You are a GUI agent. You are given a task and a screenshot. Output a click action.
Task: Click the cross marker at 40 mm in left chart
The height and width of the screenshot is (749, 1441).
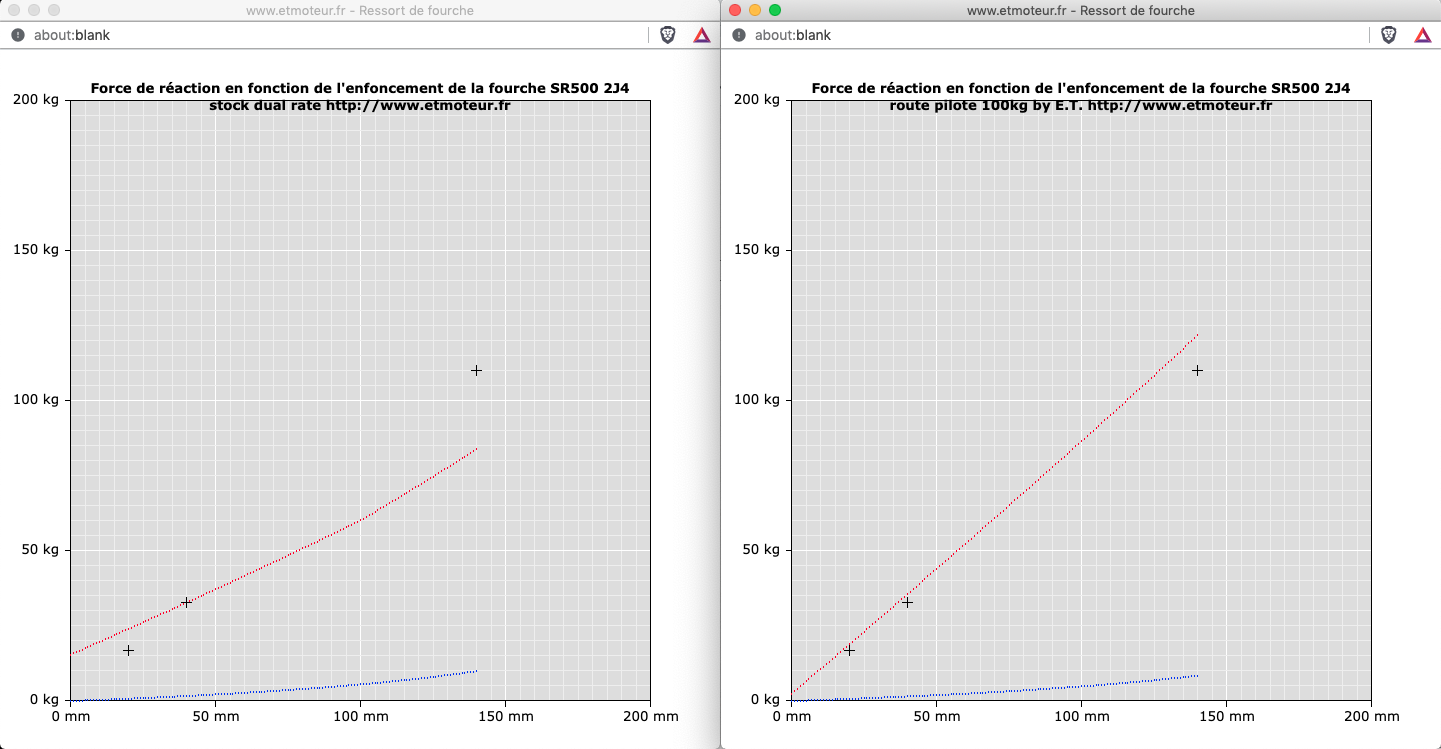(x=186, y=602)
